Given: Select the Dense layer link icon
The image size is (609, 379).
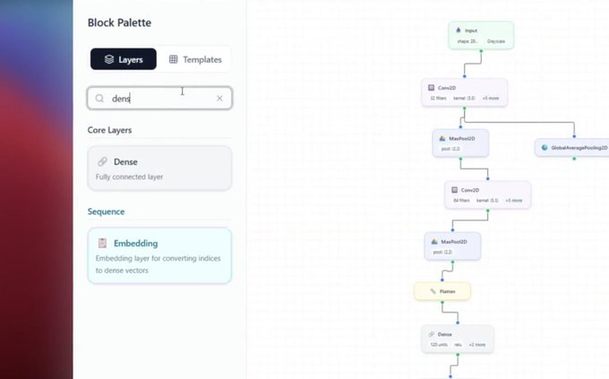Looking at the screenshot, I should click(x=103, y=162).
